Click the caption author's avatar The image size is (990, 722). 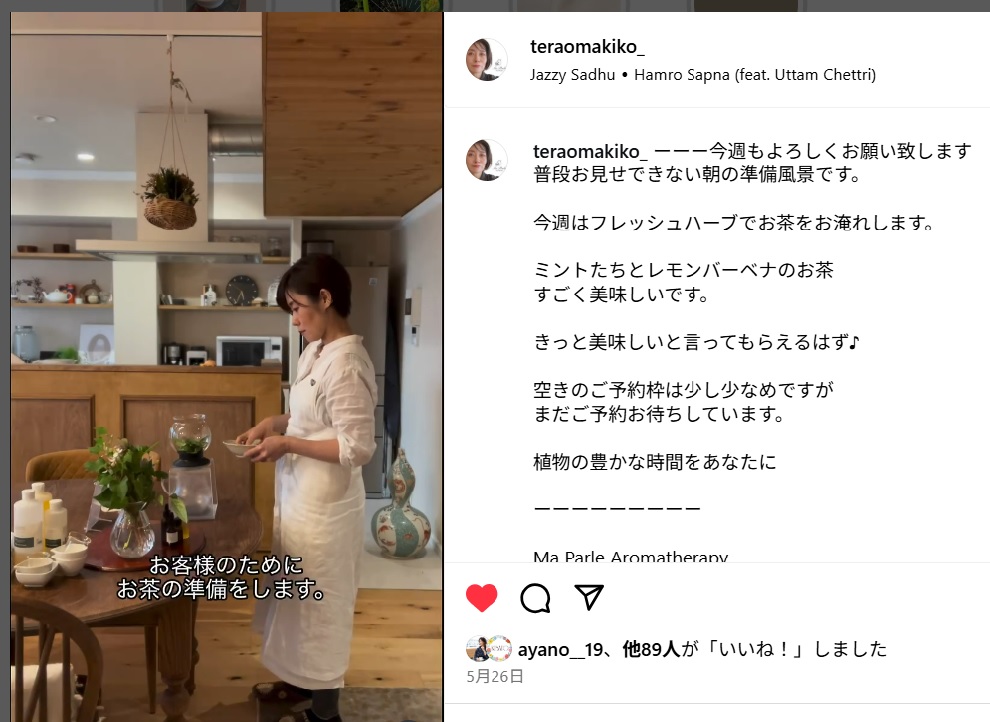486,160
